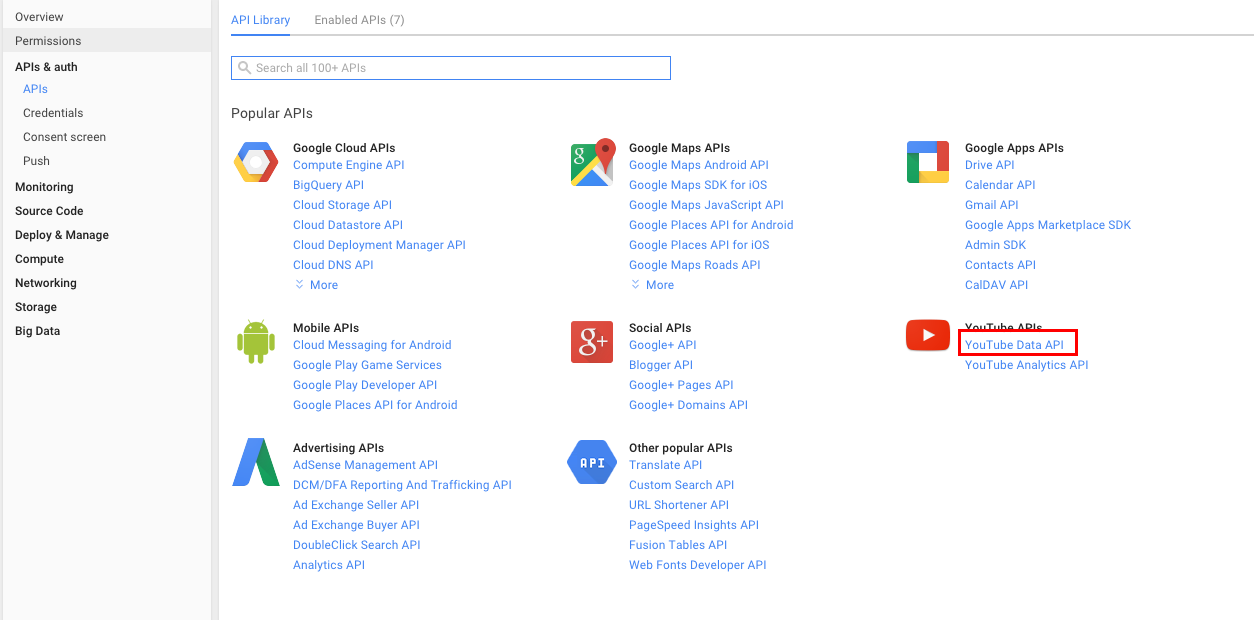Focus the Search all 100+ APIs field
The width and height of the screenshot is (1254, 620).
pyautogui.click(x=451, y=68)
